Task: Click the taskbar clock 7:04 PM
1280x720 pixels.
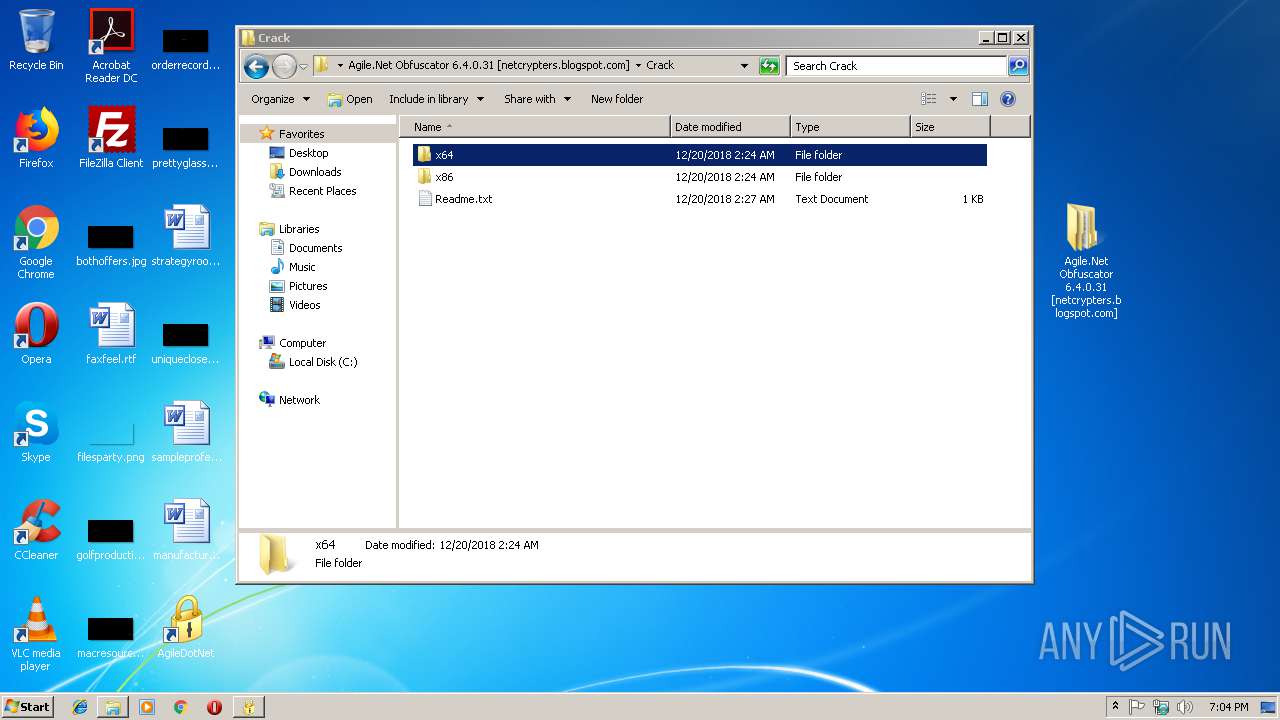Action: pyautogui.click(x=1229, y=707)
